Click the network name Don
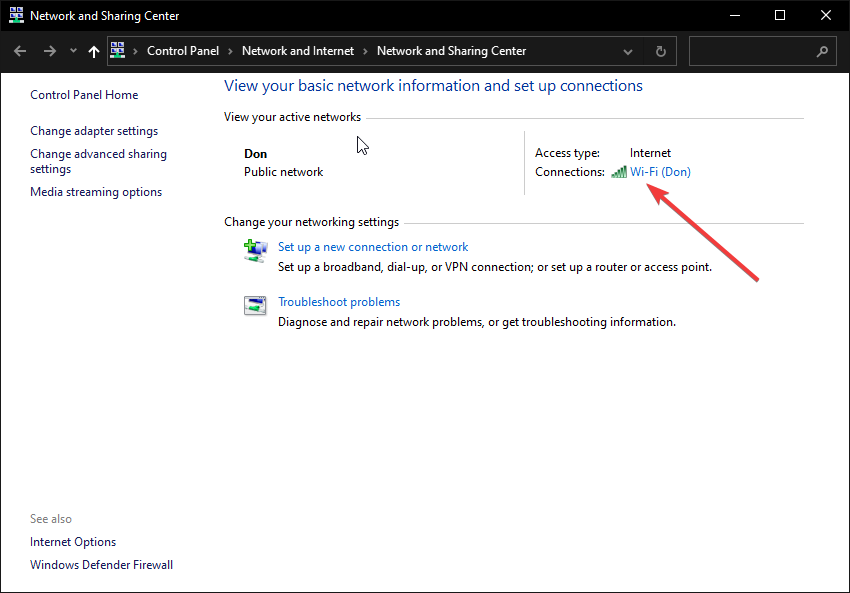Viewport: 850px width, 593px height. click(255, 154)
